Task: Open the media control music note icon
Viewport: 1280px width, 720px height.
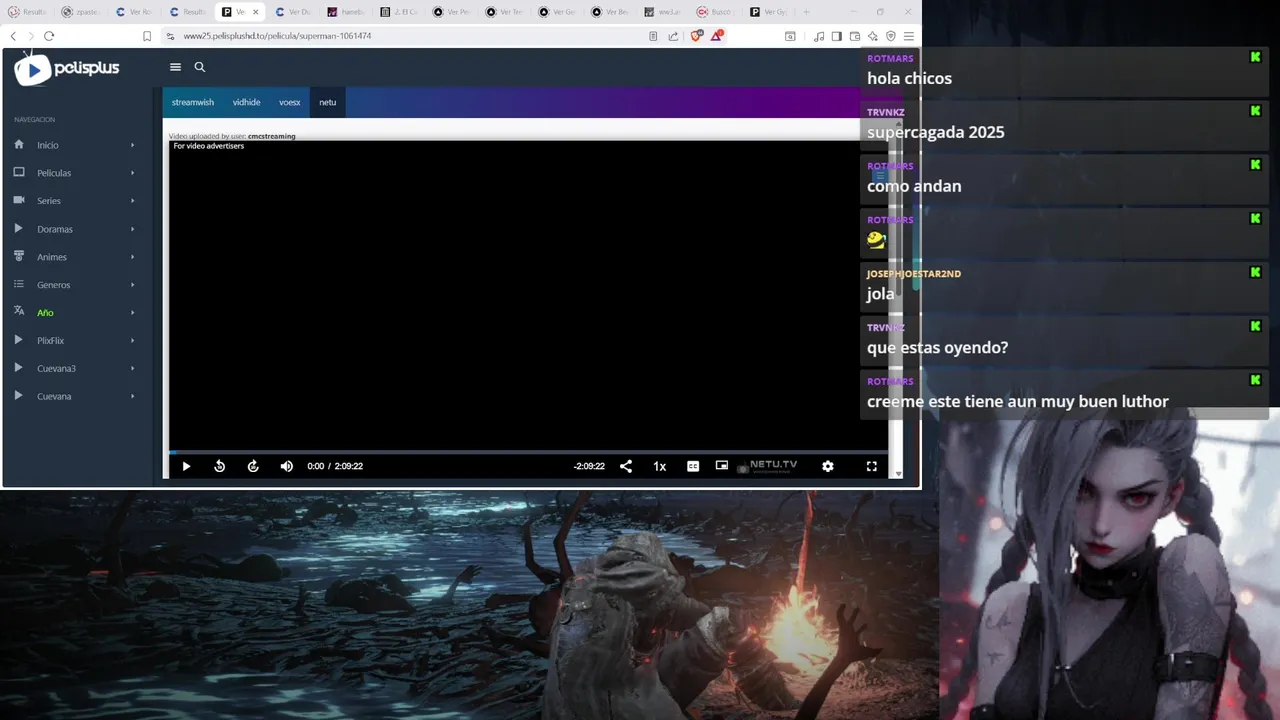Action: tap(819, 36)
